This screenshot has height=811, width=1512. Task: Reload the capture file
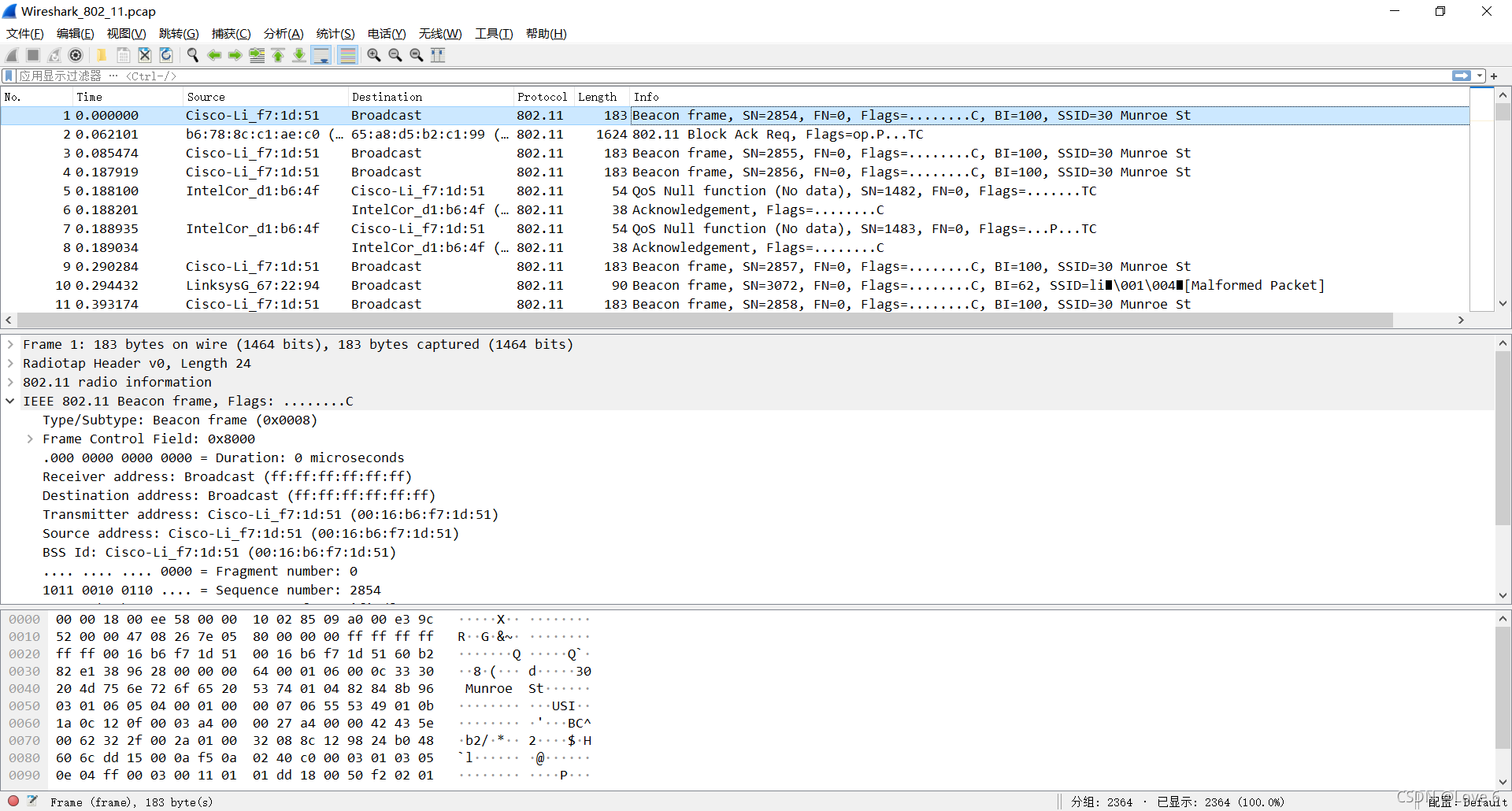tap(166, 55)
